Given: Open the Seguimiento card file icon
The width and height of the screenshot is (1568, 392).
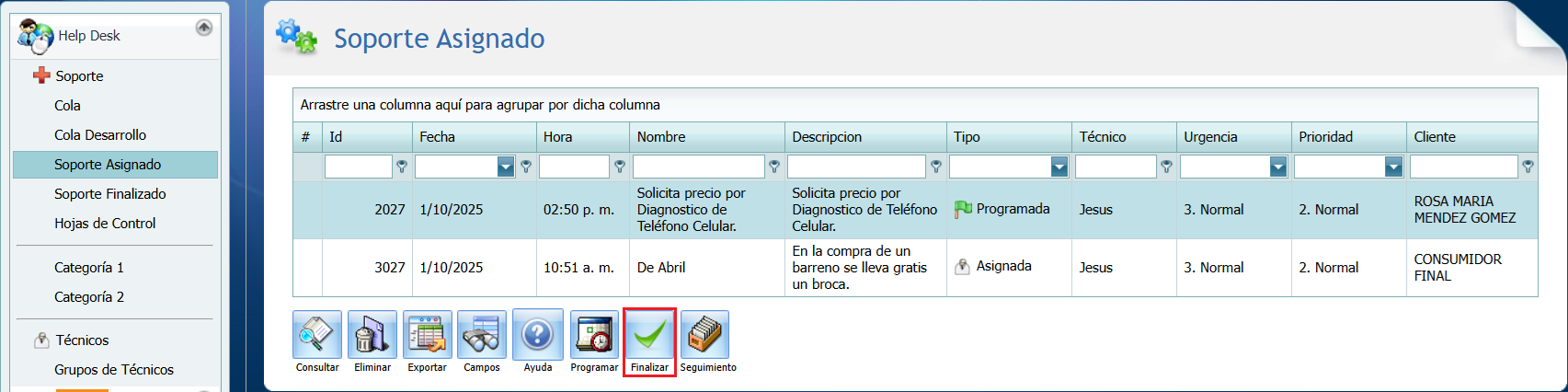Looking at the screenshot, I should pyautogui.click(x=705, y=334).
